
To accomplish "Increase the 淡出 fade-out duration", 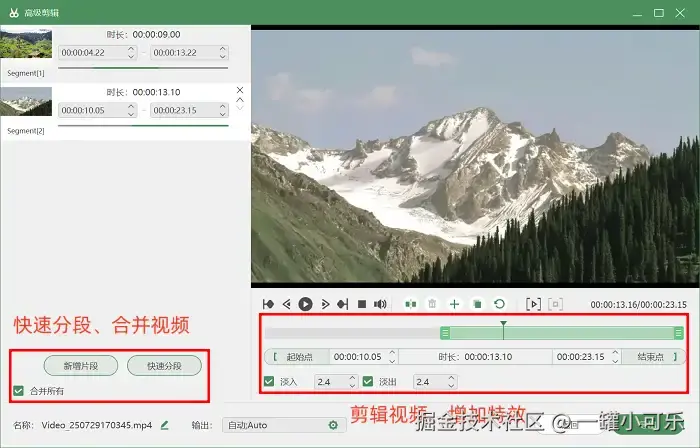I will pyautogui.click(x=451, y=378).
